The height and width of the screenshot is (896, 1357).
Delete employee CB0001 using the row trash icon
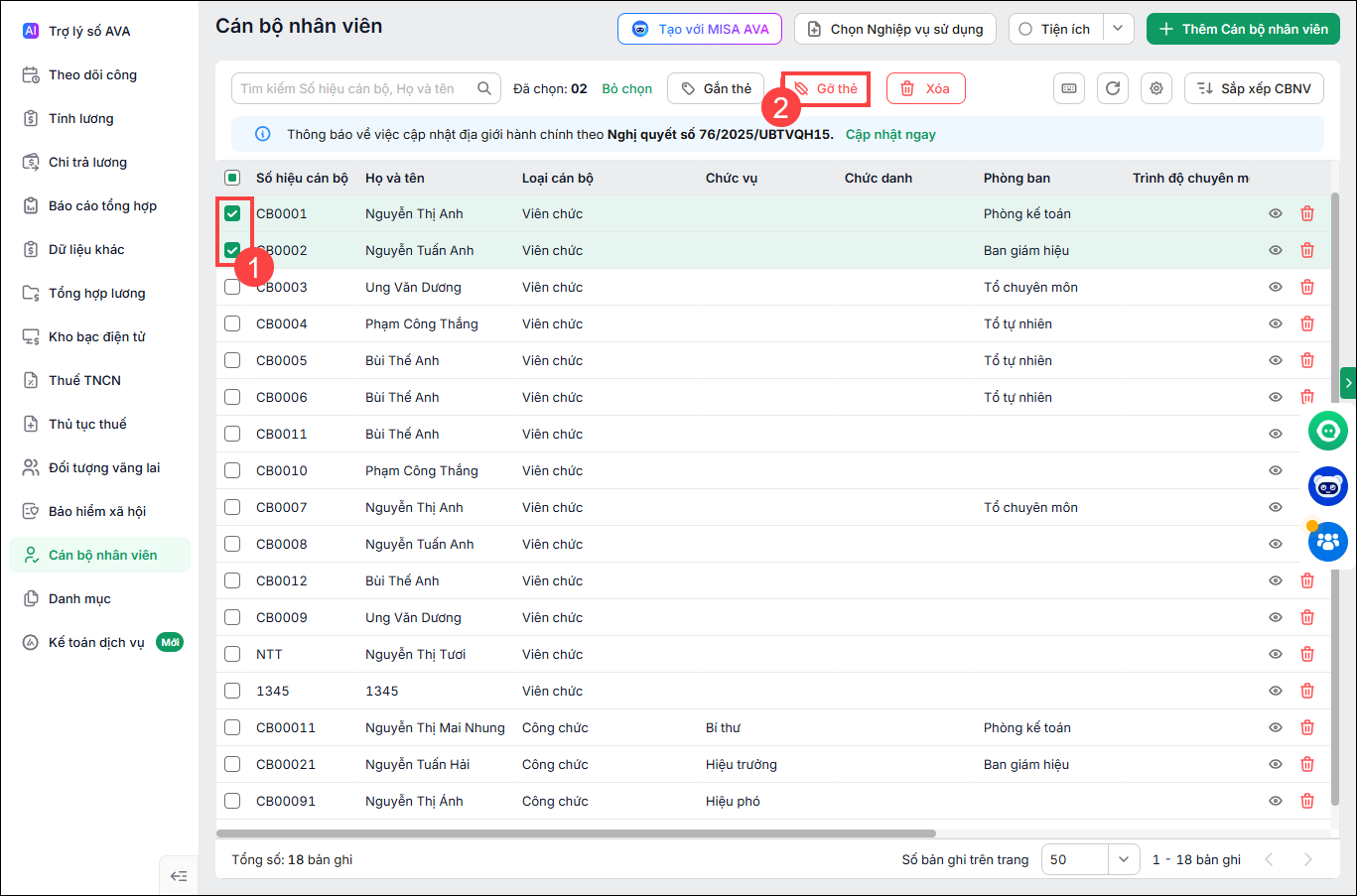pyautogui.click(x=1307, y=213)
